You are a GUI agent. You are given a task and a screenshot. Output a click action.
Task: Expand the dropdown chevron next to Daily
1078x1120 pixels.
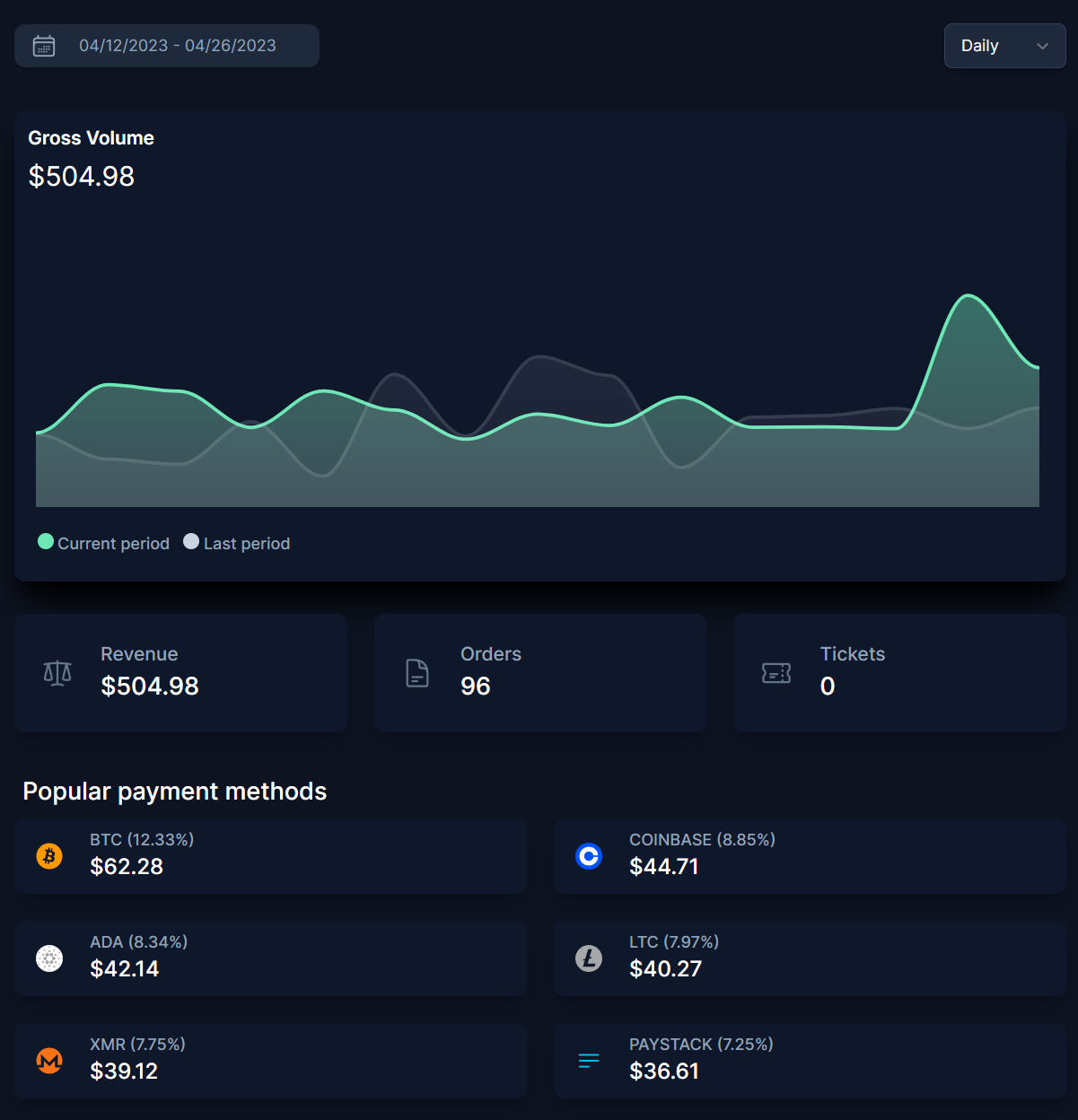point(1042,46)
